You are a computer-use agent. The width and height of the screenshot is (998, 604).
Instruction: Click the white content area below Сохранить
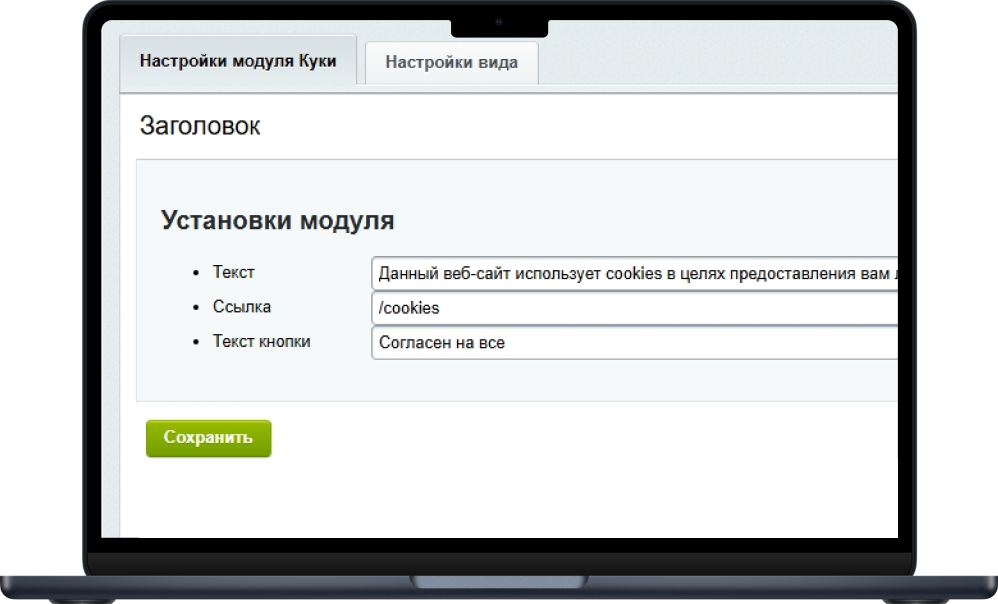pos(500,490)
